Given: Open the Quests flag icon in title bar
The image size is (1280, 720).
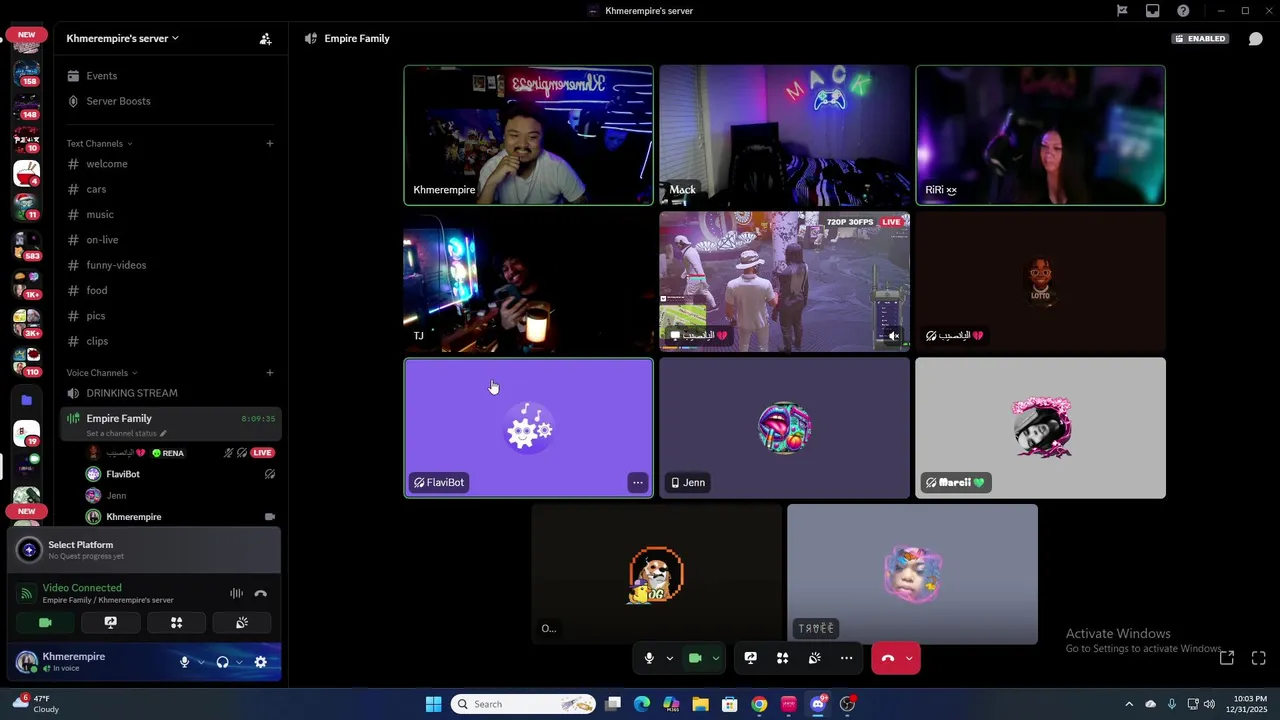Looking at the screenshot, I should point(1122,11).
